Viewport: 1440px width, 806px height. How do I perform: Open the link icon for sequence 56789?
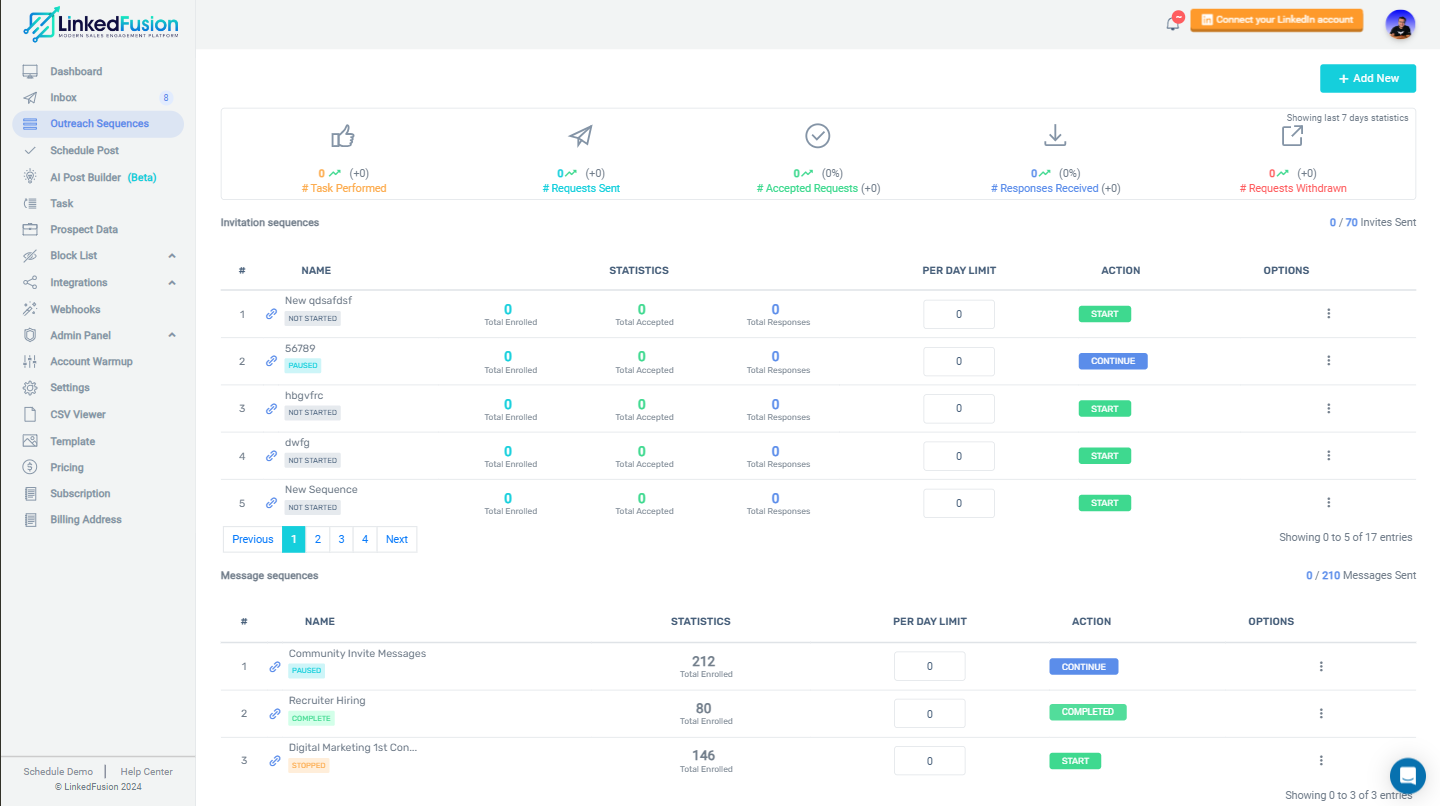(x=271, y=361)
